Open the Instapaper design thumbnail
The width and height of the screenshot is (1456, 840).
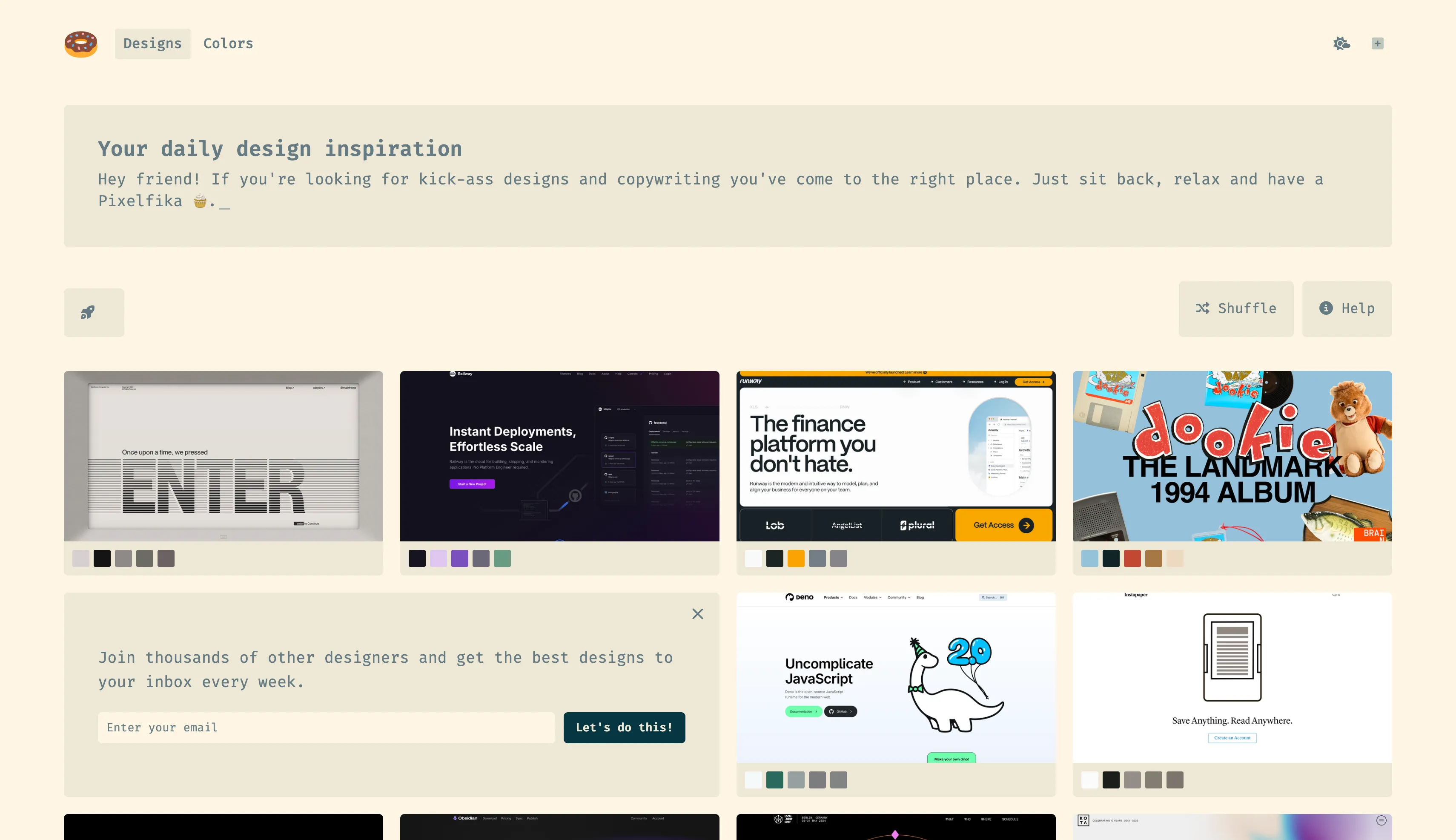1232,677
